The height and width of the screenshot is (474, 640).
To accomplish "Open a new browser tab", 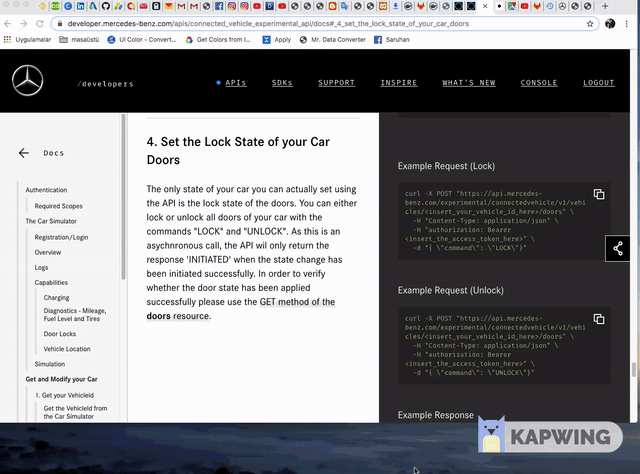I will [605, 6].
